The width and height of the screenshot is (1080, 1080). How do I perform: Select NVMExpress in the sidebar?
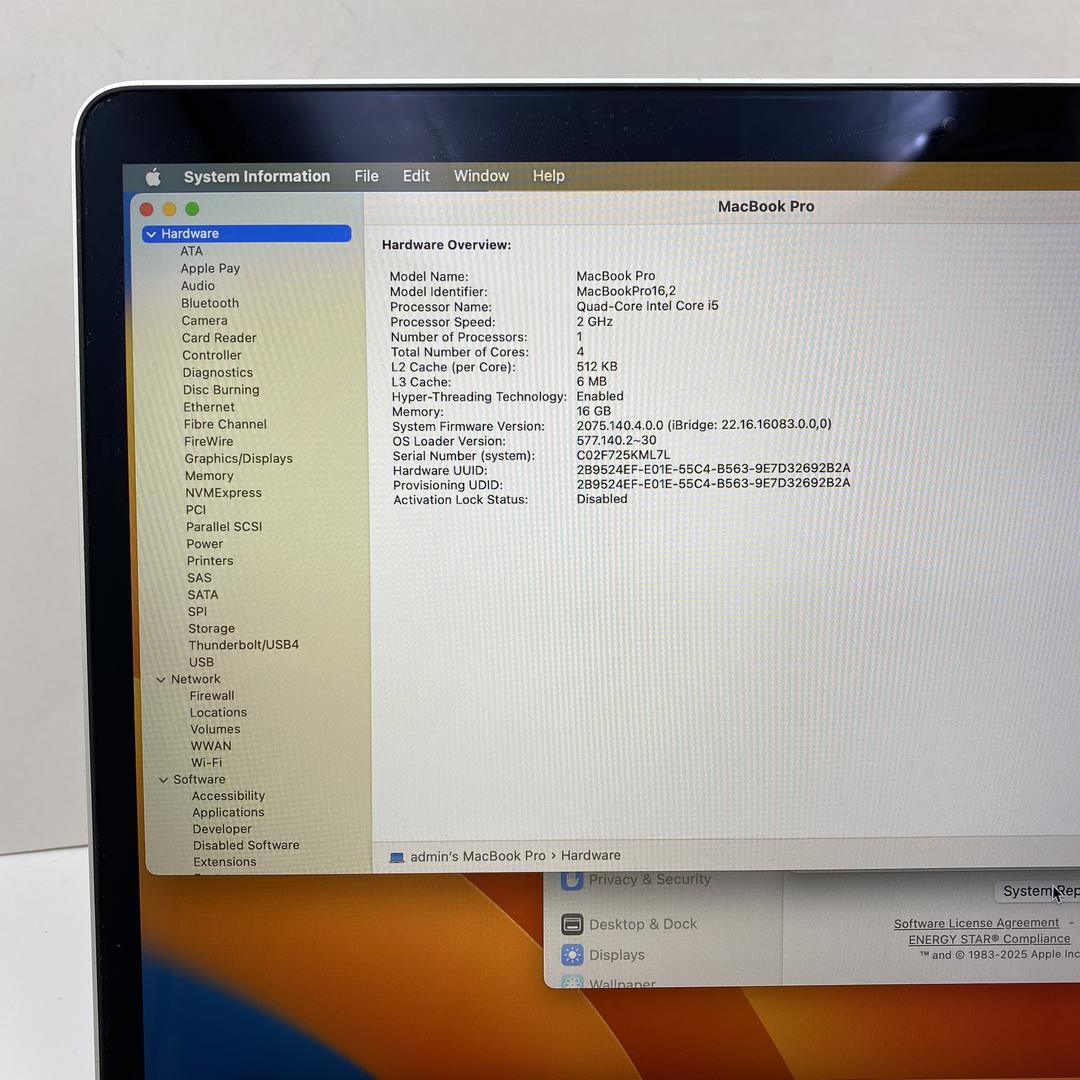pyautogui.click(x=223, y=493)
